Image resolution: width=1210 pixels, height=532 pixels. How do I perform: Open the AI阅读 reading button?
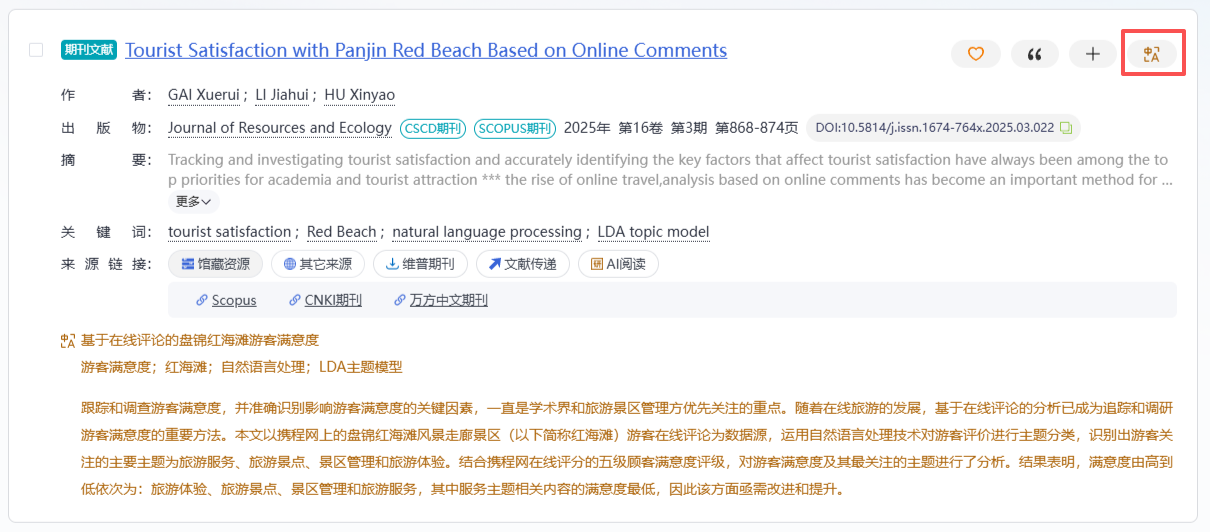[x=618, y=264]
